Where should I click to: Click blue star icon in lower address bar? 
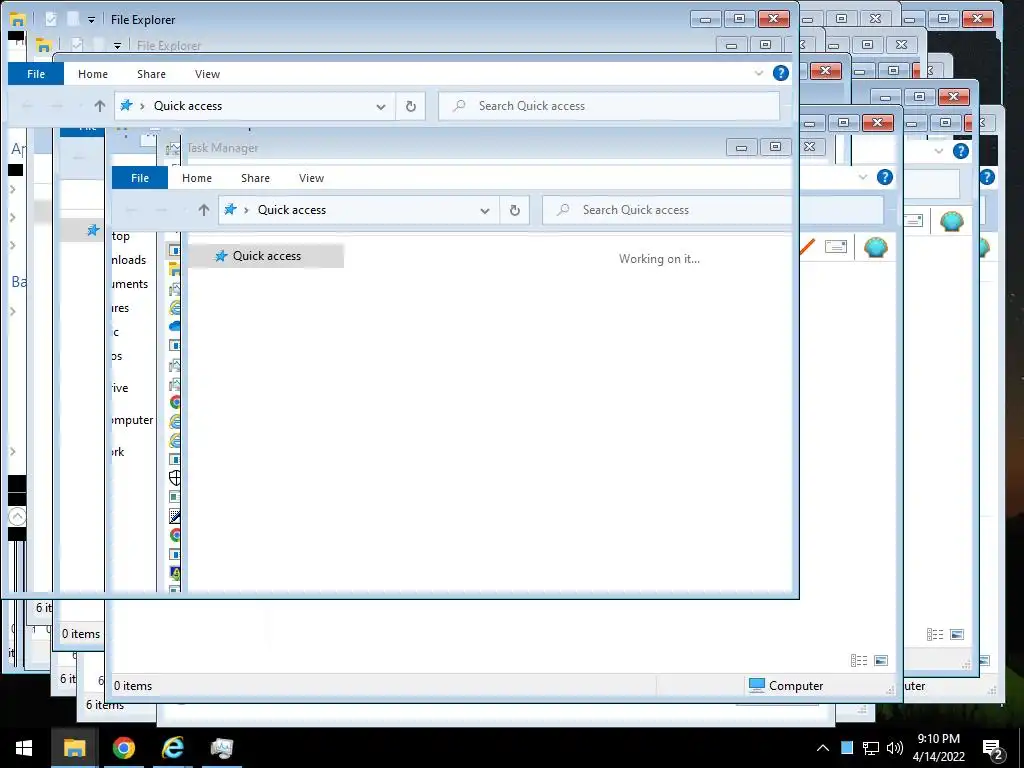pyautogui.click(x=230, y=209)
